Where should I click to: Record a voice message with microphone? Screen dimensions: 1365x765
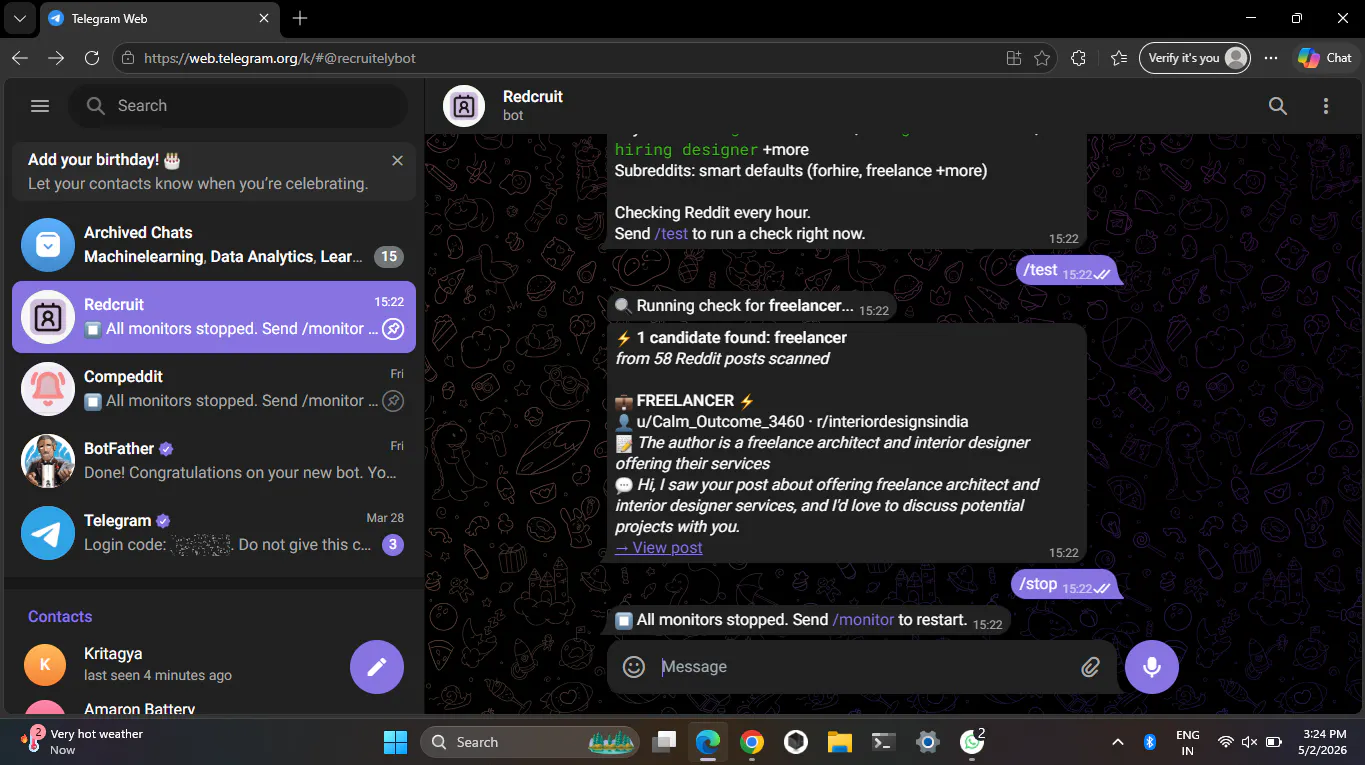pos(1152,667)
